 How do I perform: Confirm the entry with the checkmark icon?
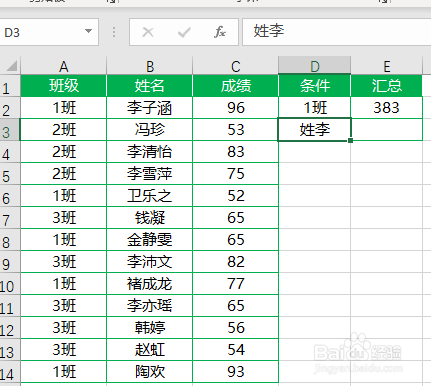tap(184, 32)
